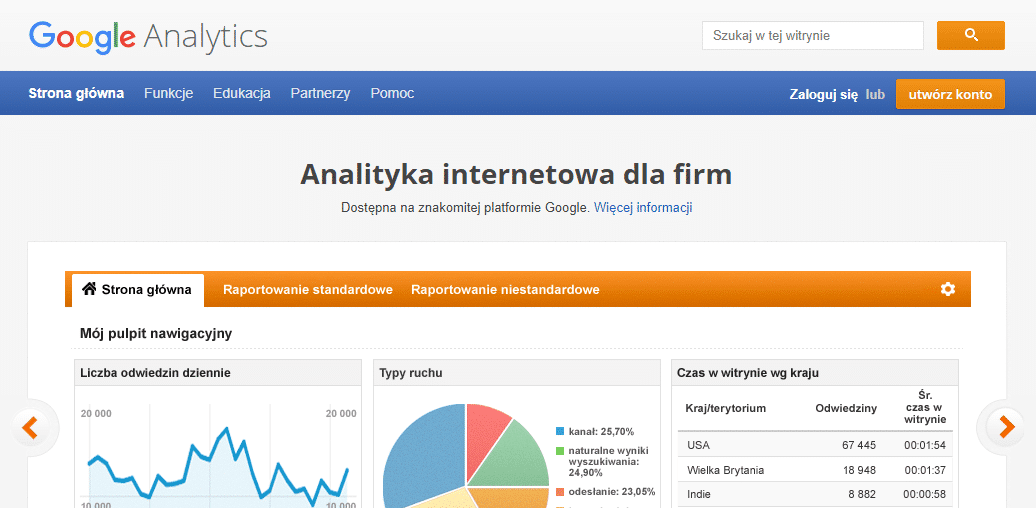Click the Mój pulpit nawigacyjny heading
Image resolution: width=1036 pixels, height=508 pixels.
coord(156,333)
